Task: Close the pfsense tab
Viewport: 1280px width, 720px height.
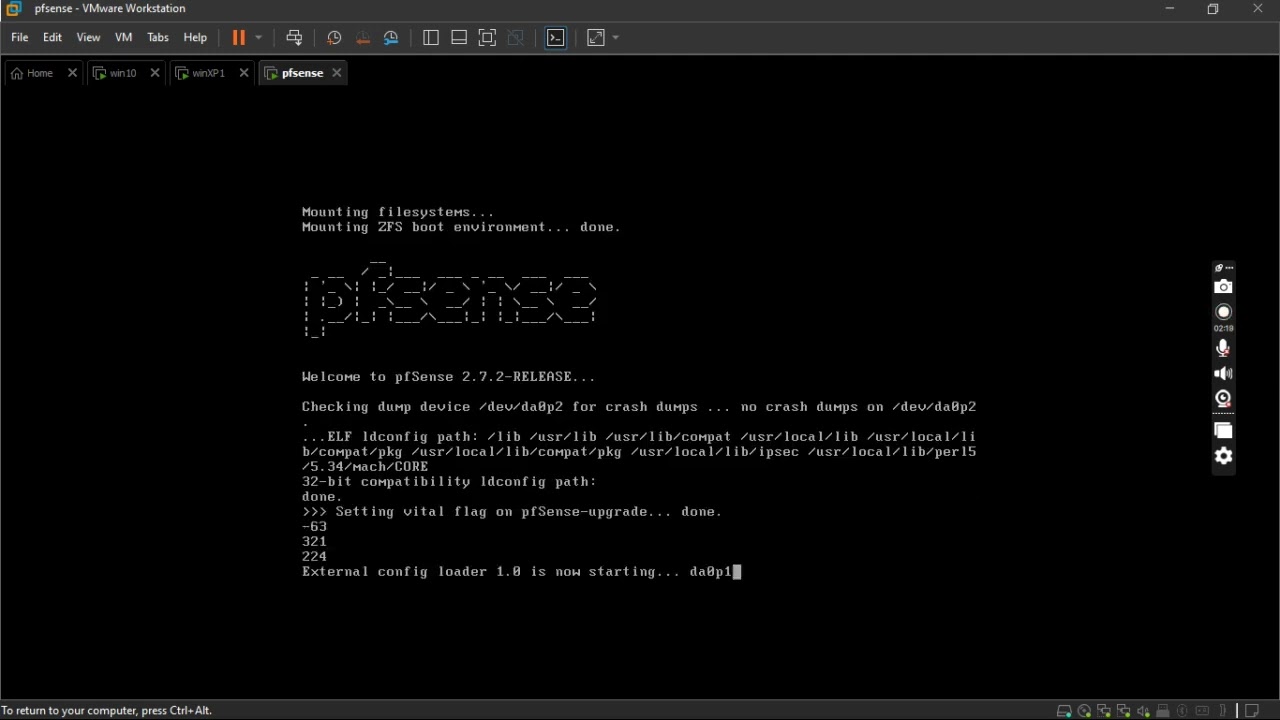Action: click(337, 73)
